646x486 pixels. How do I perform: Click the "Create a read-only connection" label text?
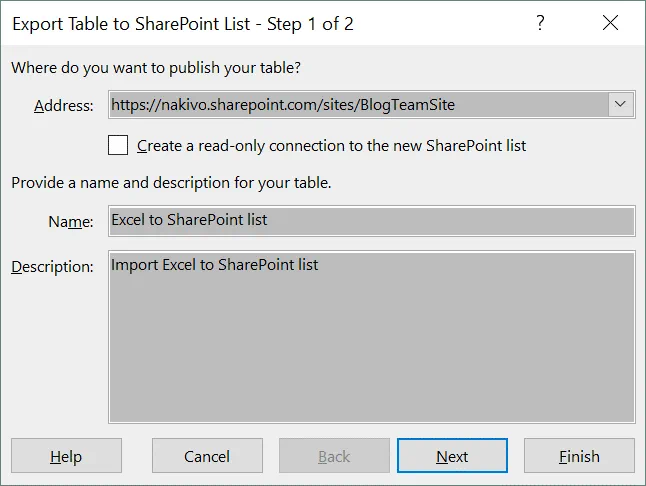[x=331, y=146]
